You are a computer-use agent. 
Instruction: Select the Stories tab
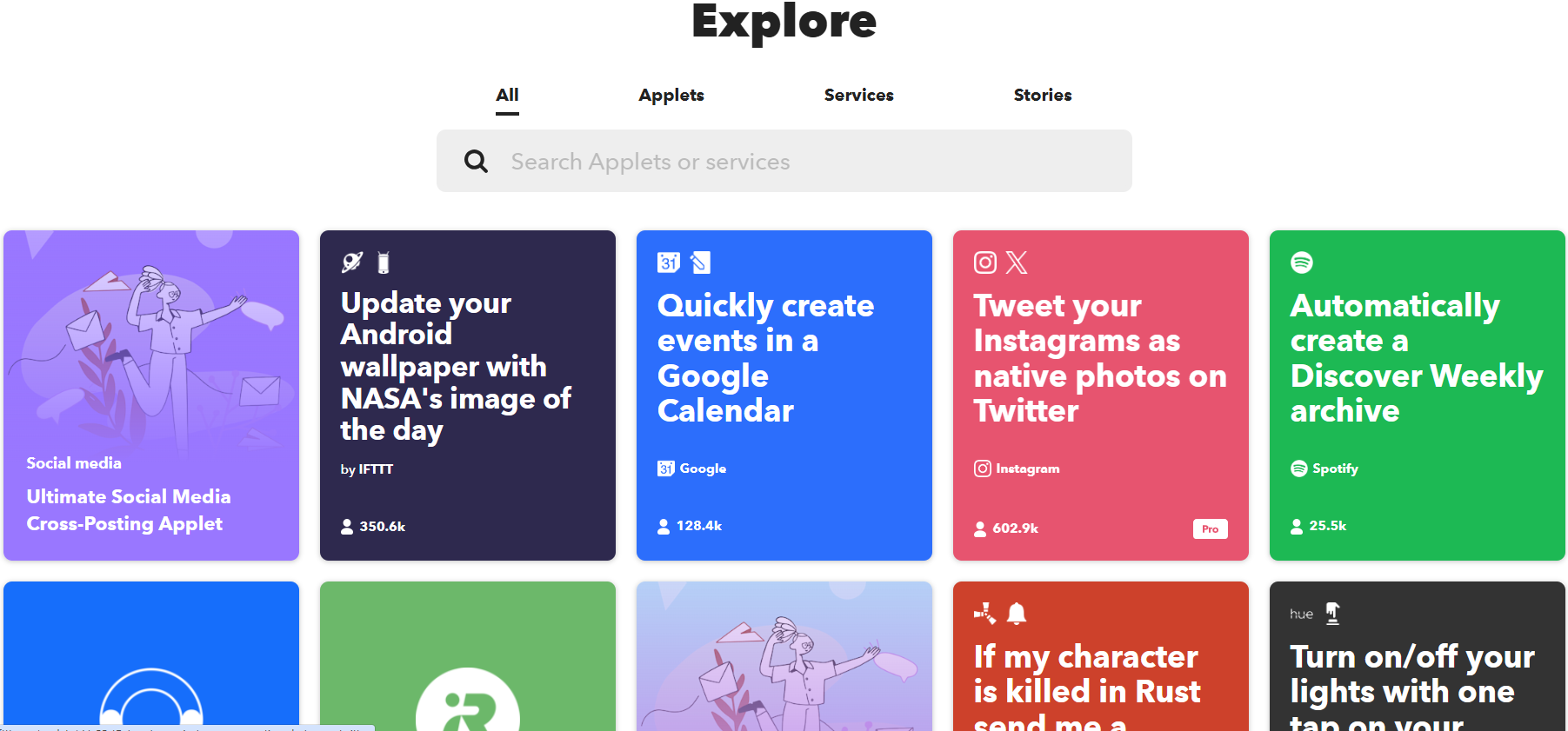pos(1042,95)
